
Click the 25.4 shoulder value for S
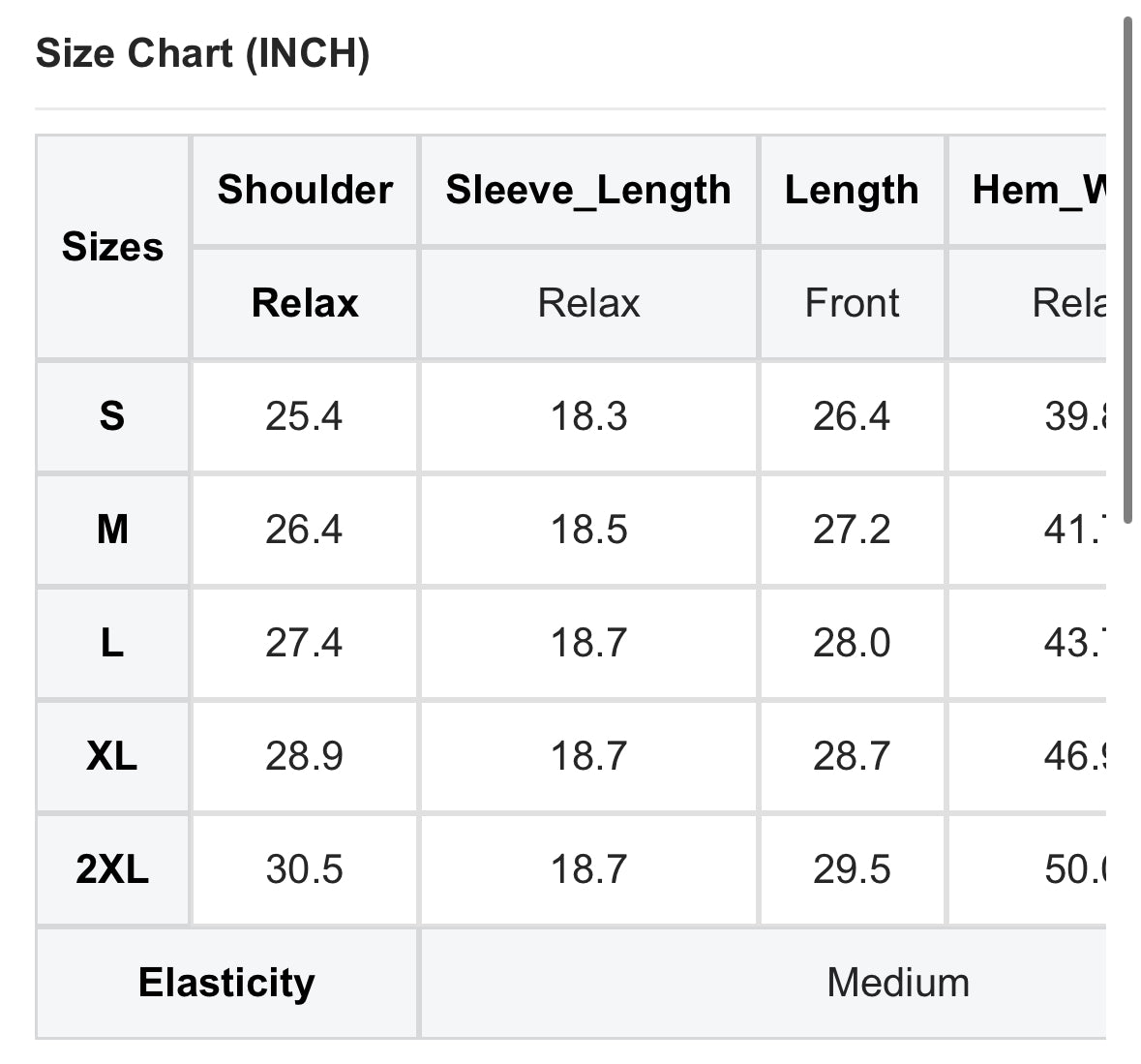pos(304,416)
